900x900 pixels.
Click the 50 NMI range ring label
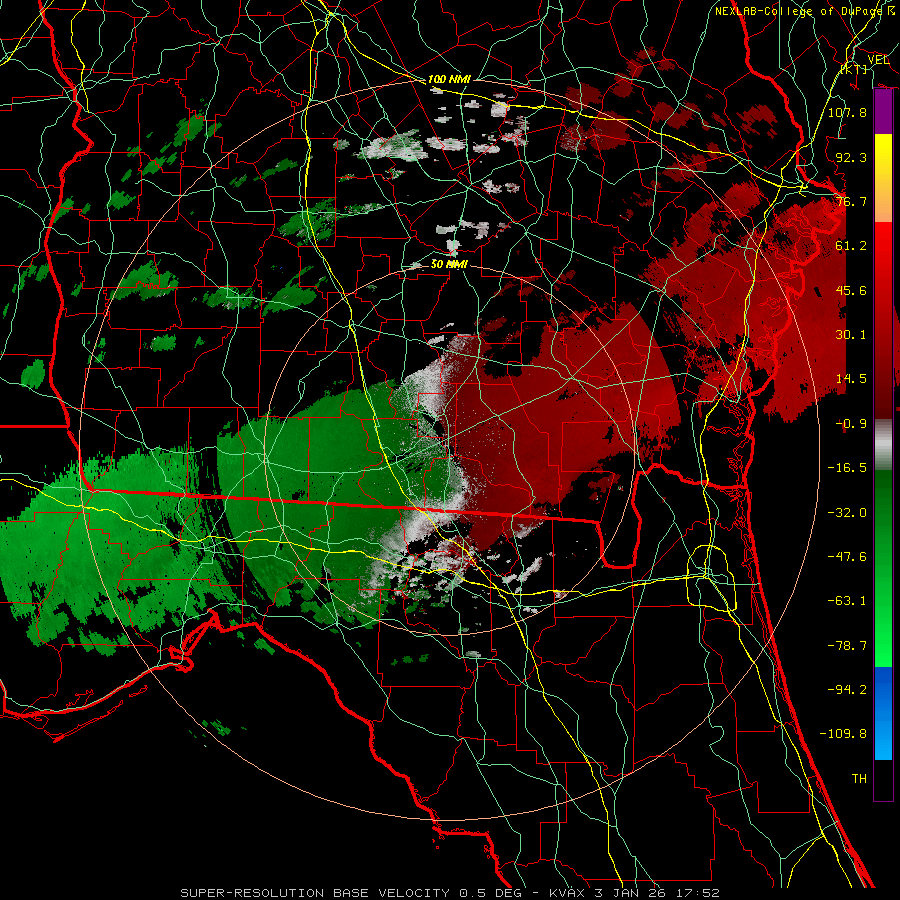click(449, 264)
